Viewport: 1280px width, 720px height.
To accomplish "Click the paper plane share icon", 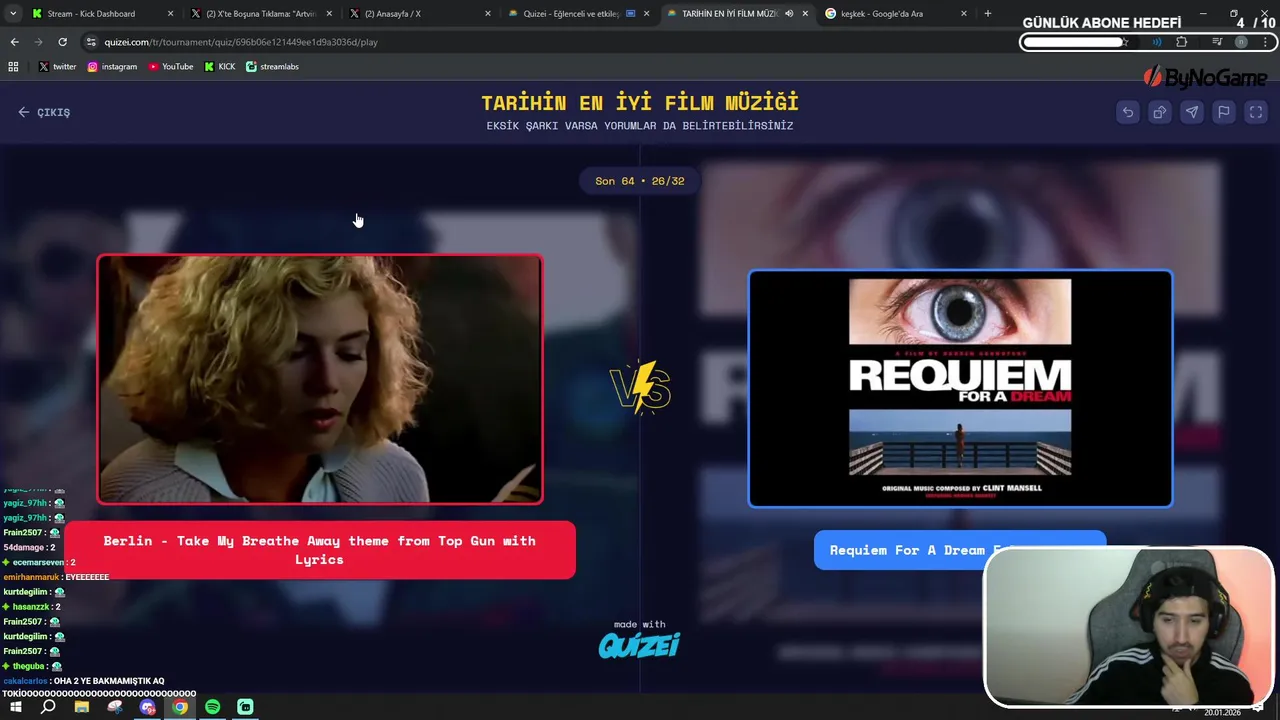I will click(1192, 112).
